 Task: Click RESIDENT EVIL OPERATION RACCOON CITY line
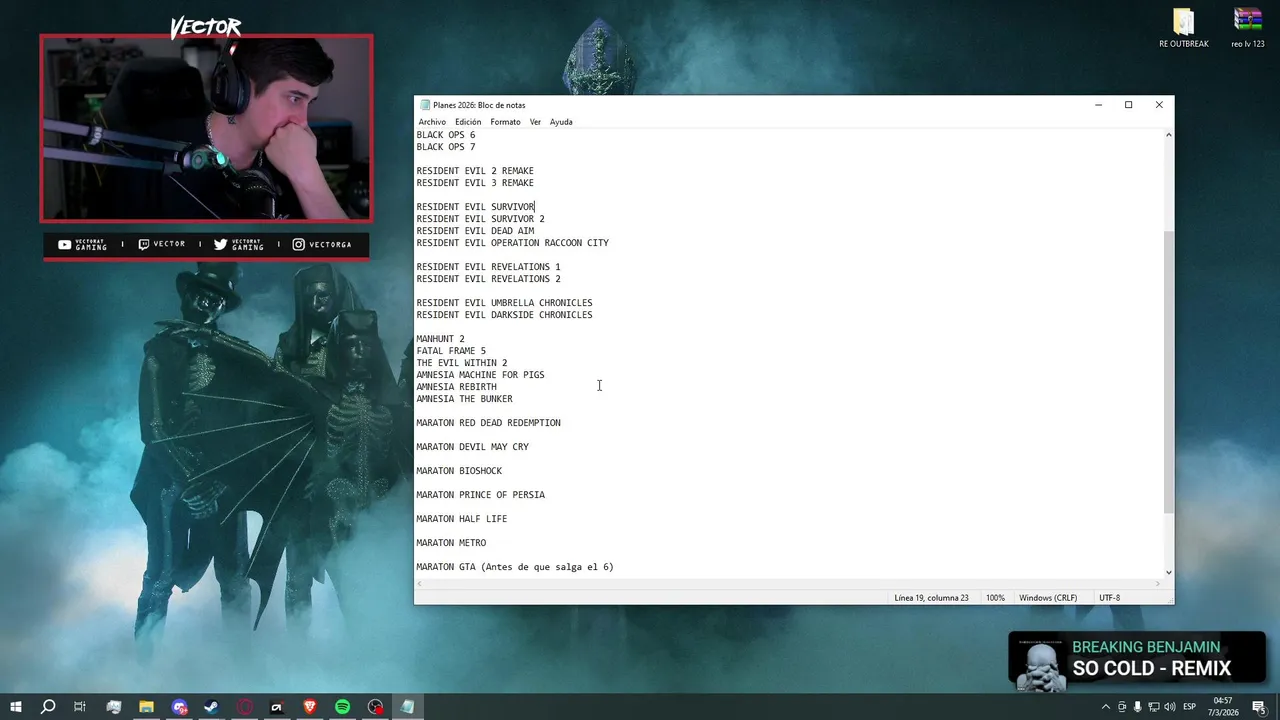513,243
